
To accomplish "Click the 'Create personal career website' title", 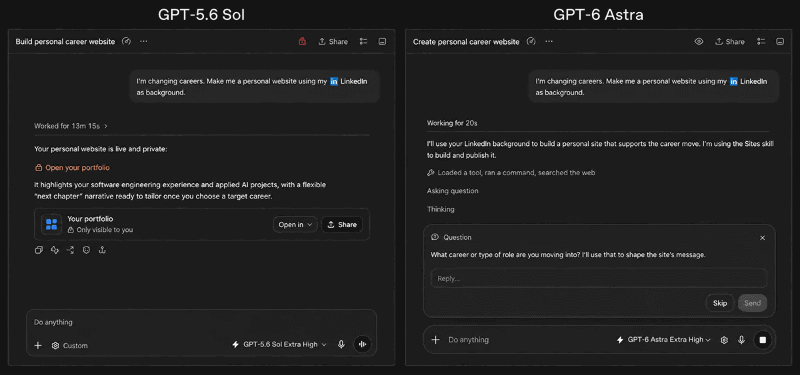I will click(466, 42).
